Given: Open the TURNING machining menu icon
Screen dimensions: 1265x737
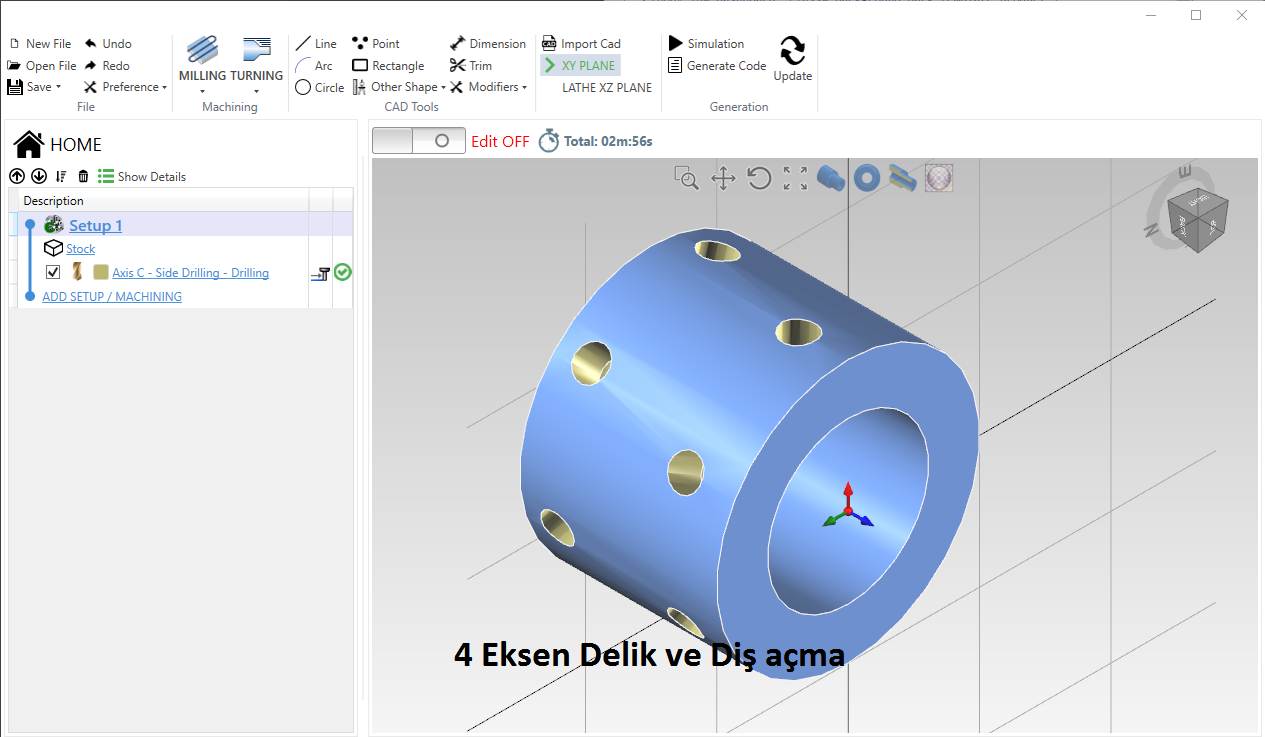Looking at the screenshot, I should point(257,50).
